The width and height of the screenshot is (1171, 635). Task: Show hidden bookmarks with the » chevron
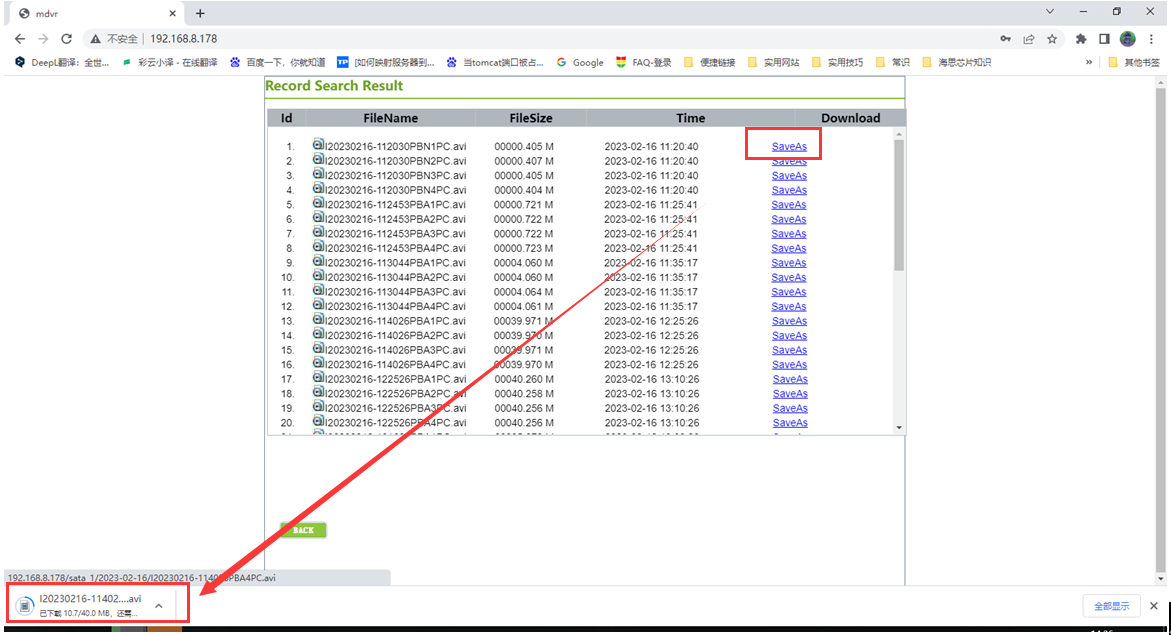click(x=1089, y=63)
